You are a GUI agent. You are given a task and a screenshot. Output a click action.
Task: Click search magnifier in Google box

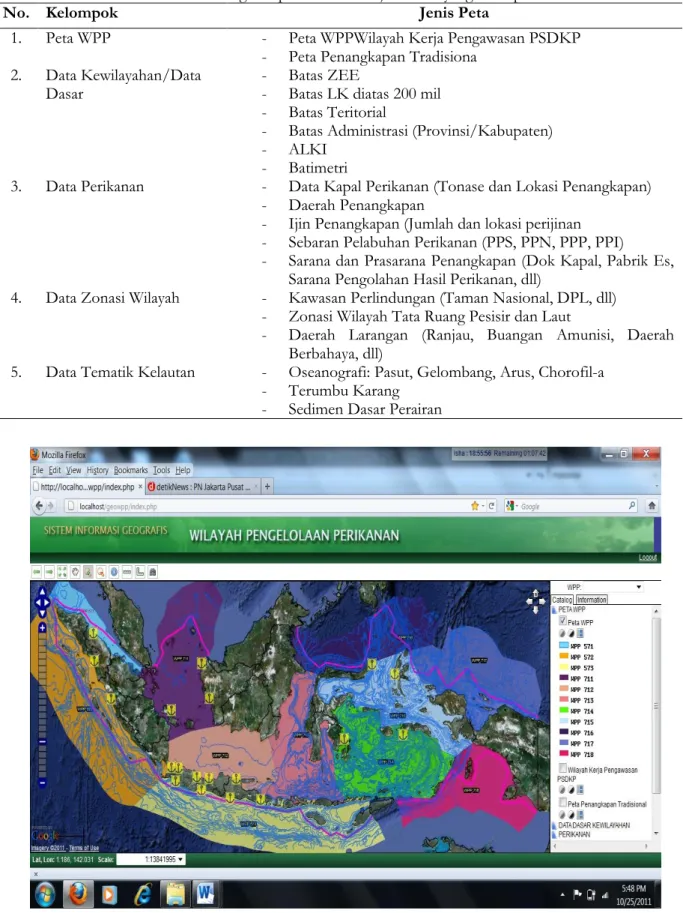[x=632, y=506]
